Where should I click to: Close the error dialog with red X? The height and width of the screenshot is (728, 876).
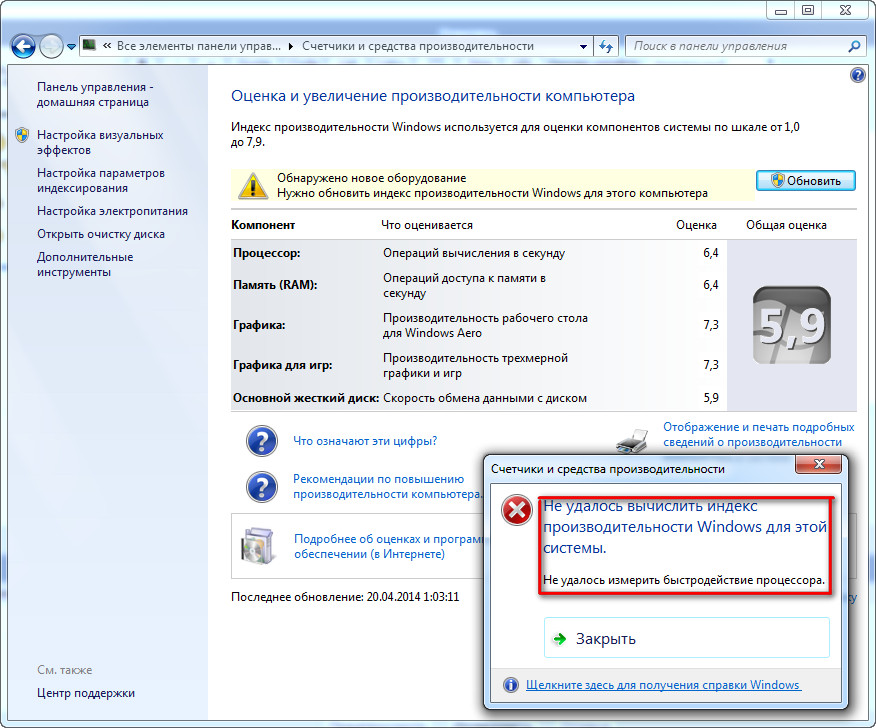click(819, 464)
